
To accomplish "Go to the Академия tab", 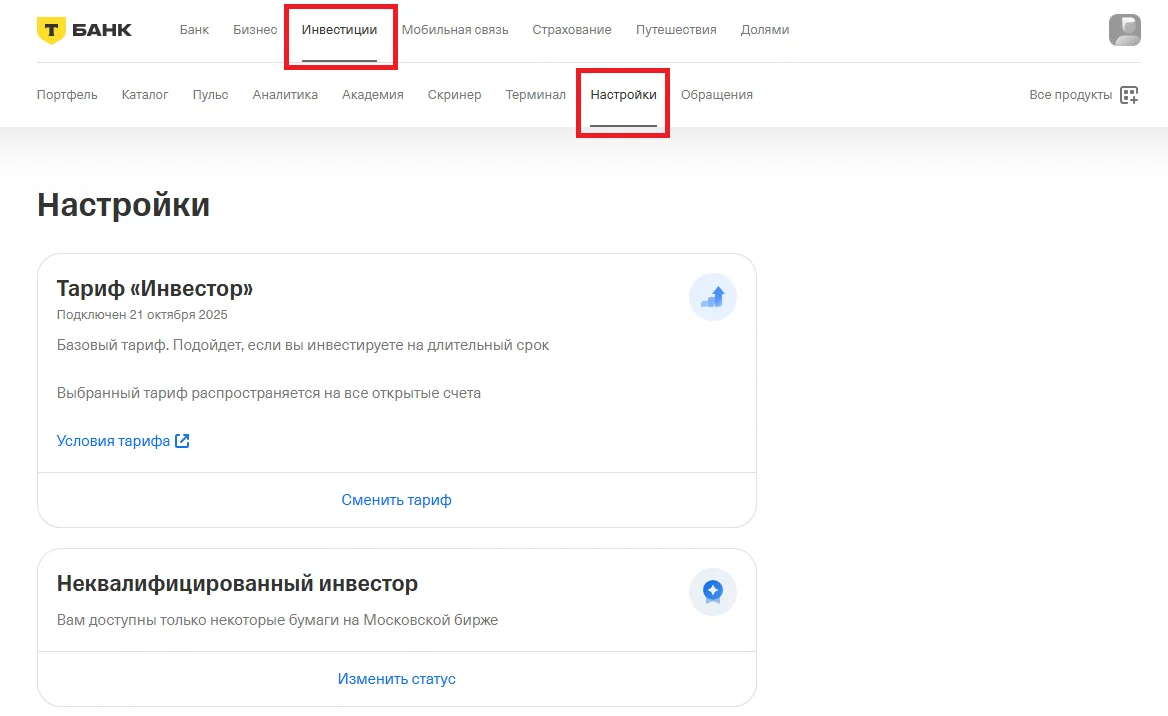I will [372, 95].
